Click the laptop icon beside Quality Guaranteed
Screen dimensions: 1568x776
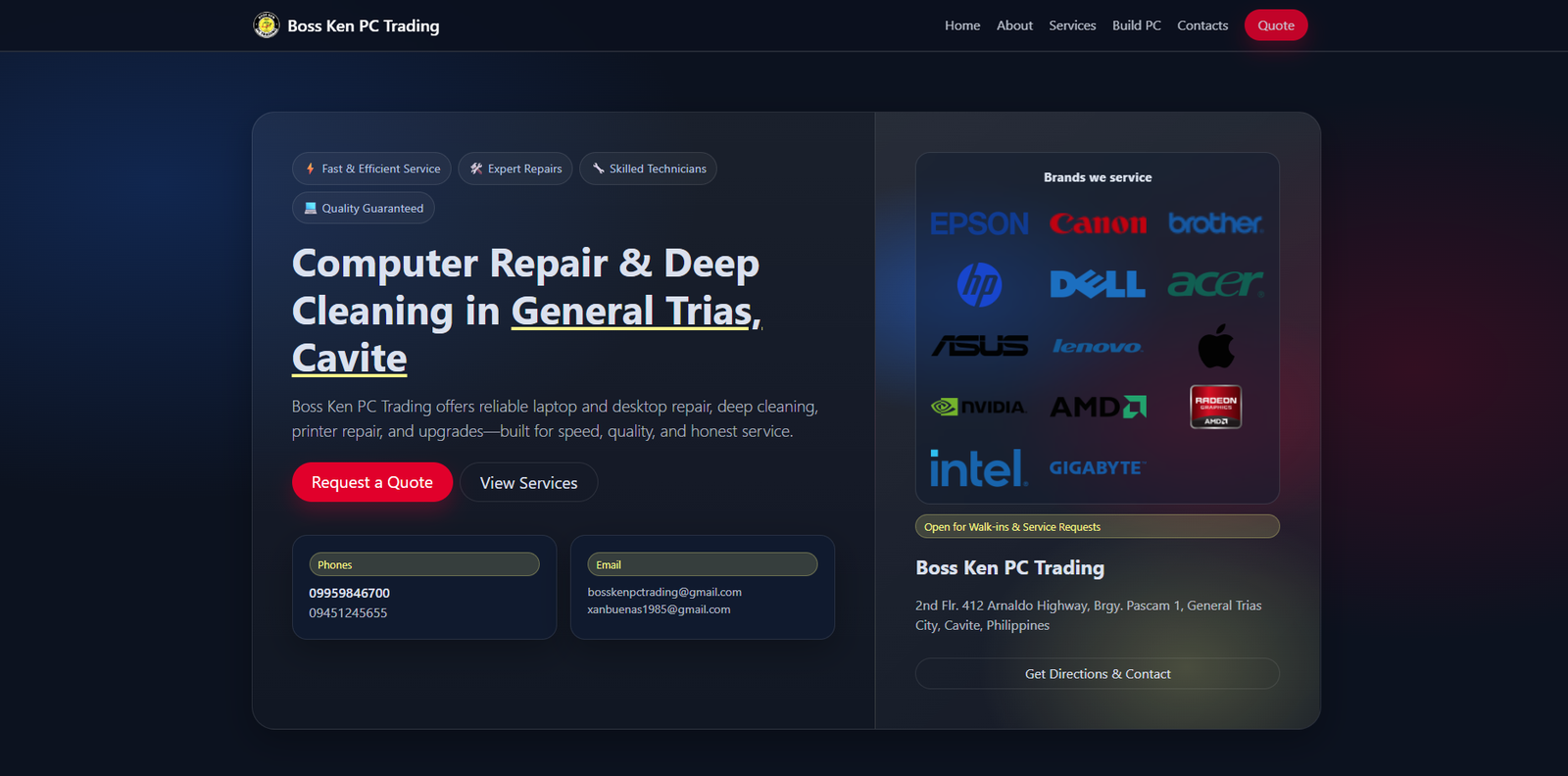311,208
